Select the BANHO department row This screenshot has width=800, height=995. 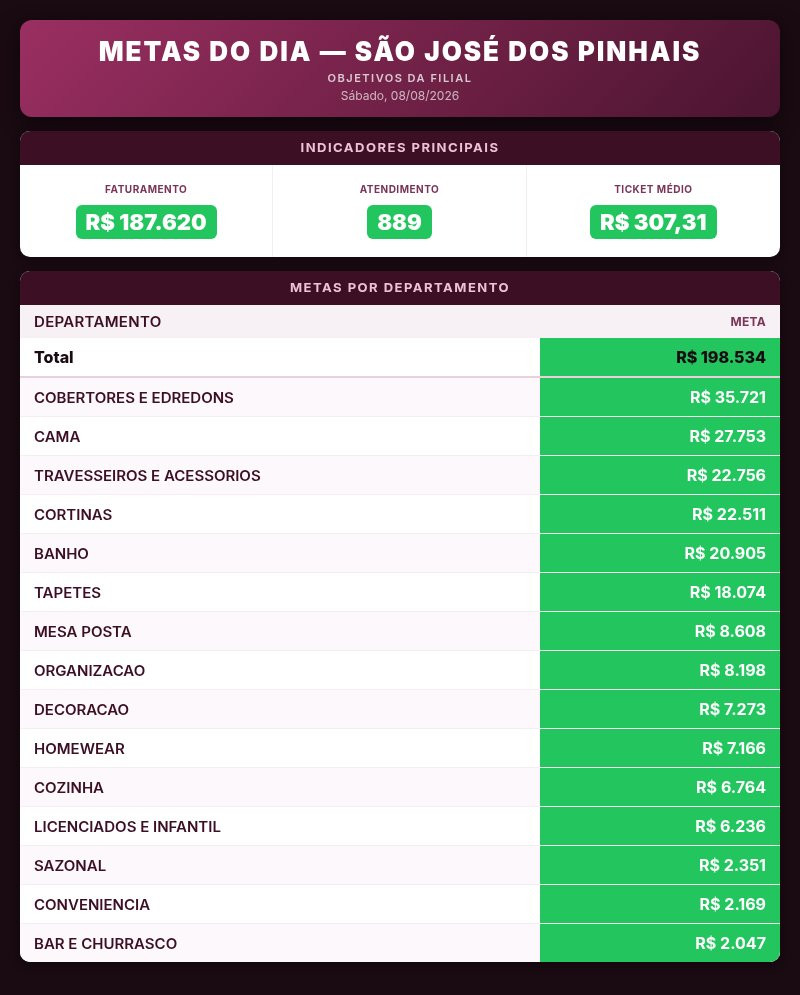click(x=400, y=553)
